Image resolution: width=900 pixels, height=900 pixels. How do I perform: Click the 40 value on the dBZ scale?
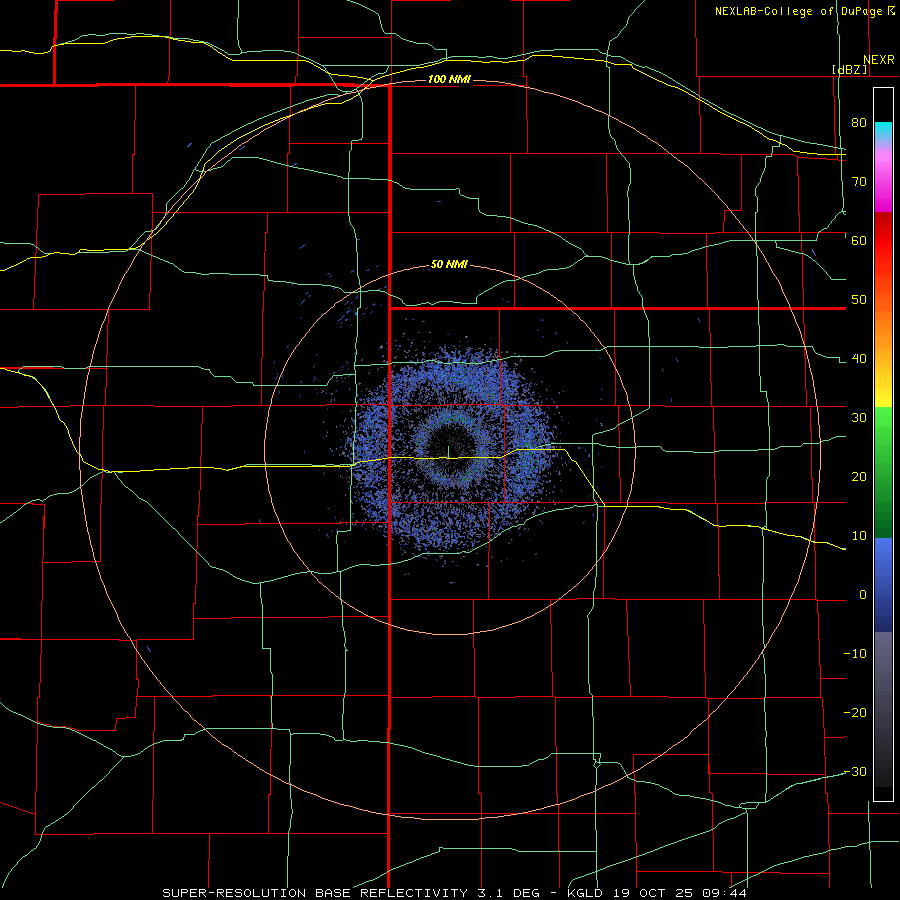coord(859,359)
